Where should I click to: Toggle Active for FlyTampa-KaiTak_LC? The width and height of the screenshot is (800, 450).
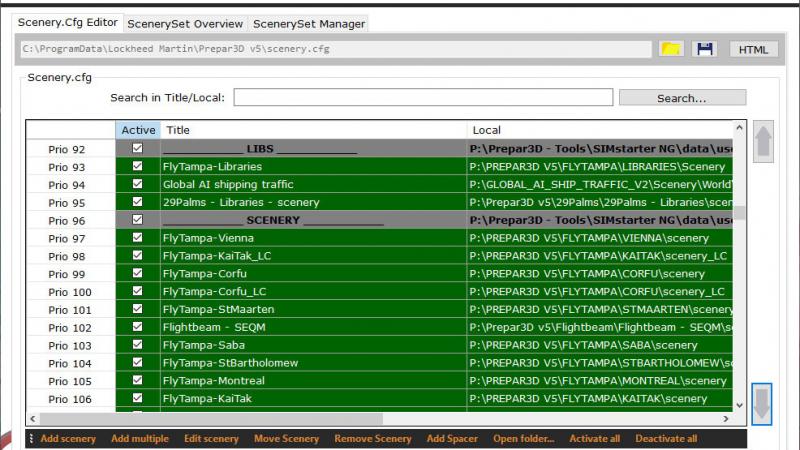click(137, 255)
